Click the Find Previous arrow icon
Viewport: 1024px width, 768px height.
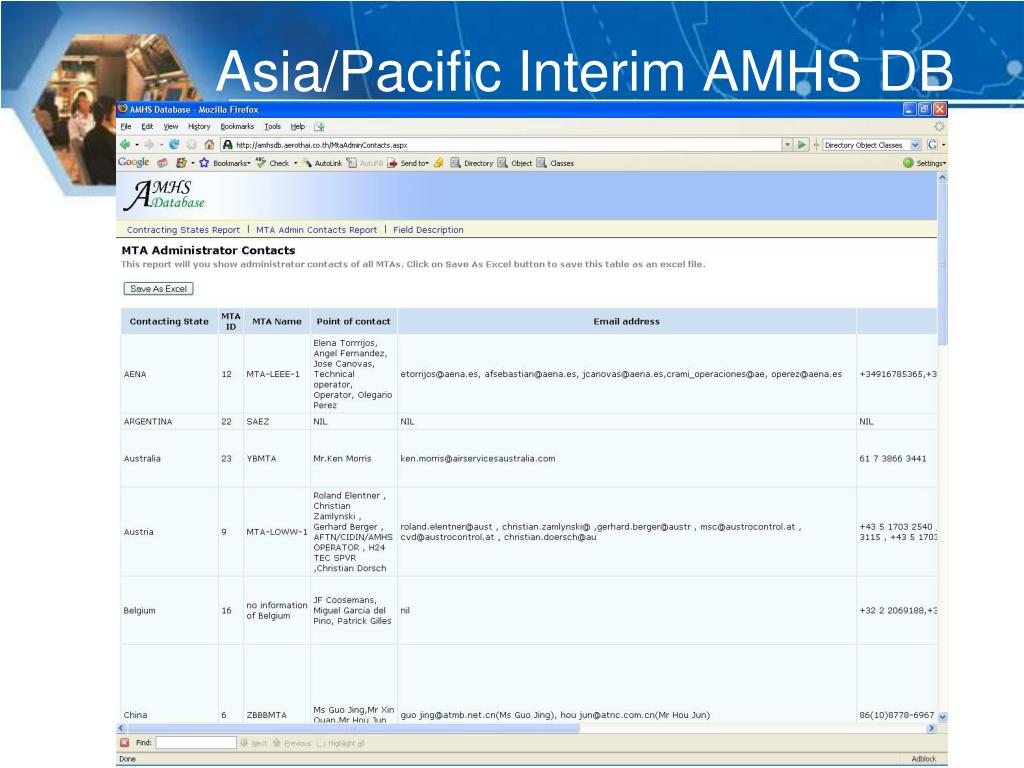276,743
